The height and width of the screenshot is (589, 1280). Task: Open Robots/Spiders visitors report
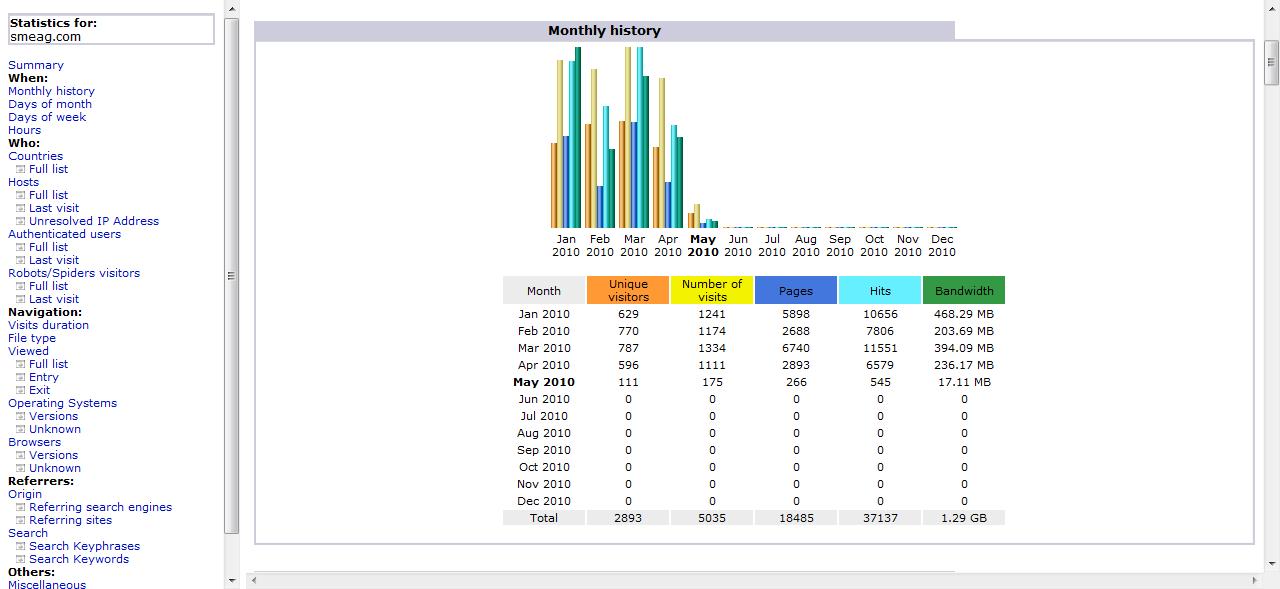click(x=74, y=273)
